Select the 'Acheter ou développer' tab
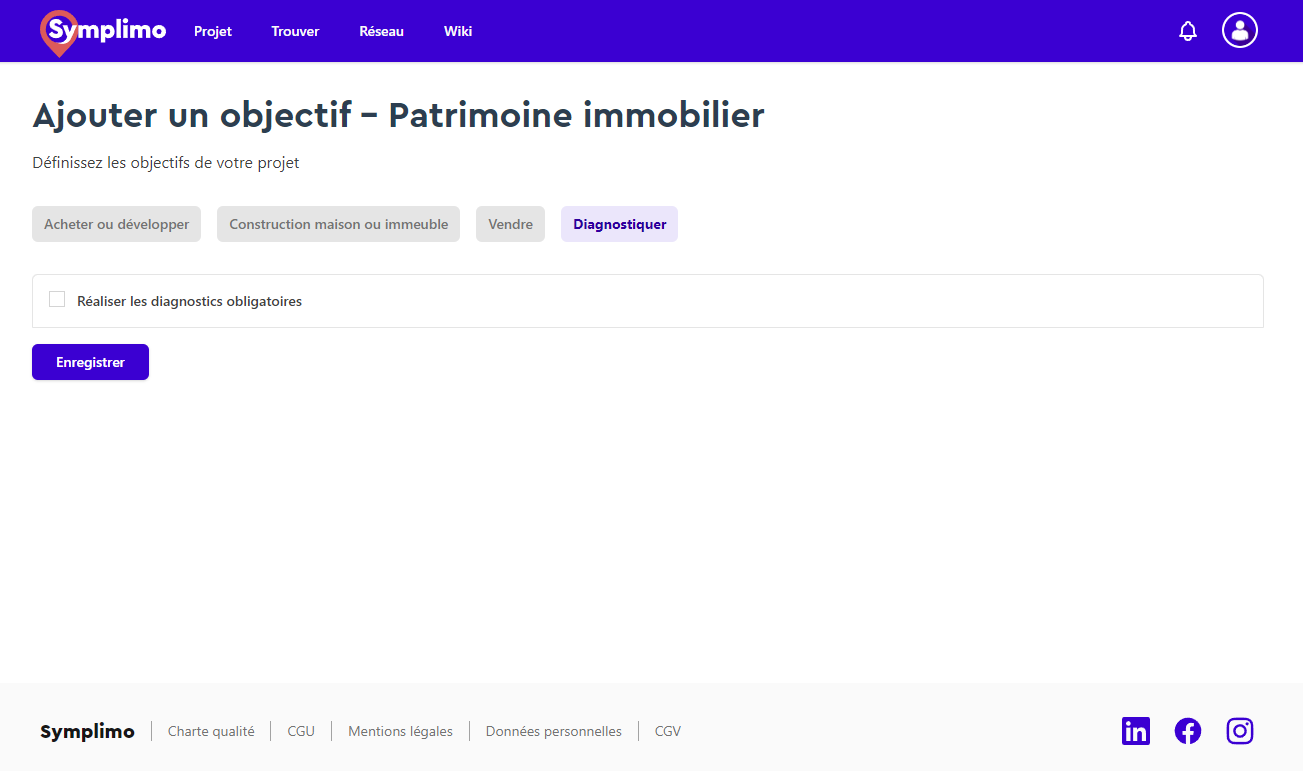Image resolution: width=1303 pixels, height=771 pixels. click(x=116, y=224)
